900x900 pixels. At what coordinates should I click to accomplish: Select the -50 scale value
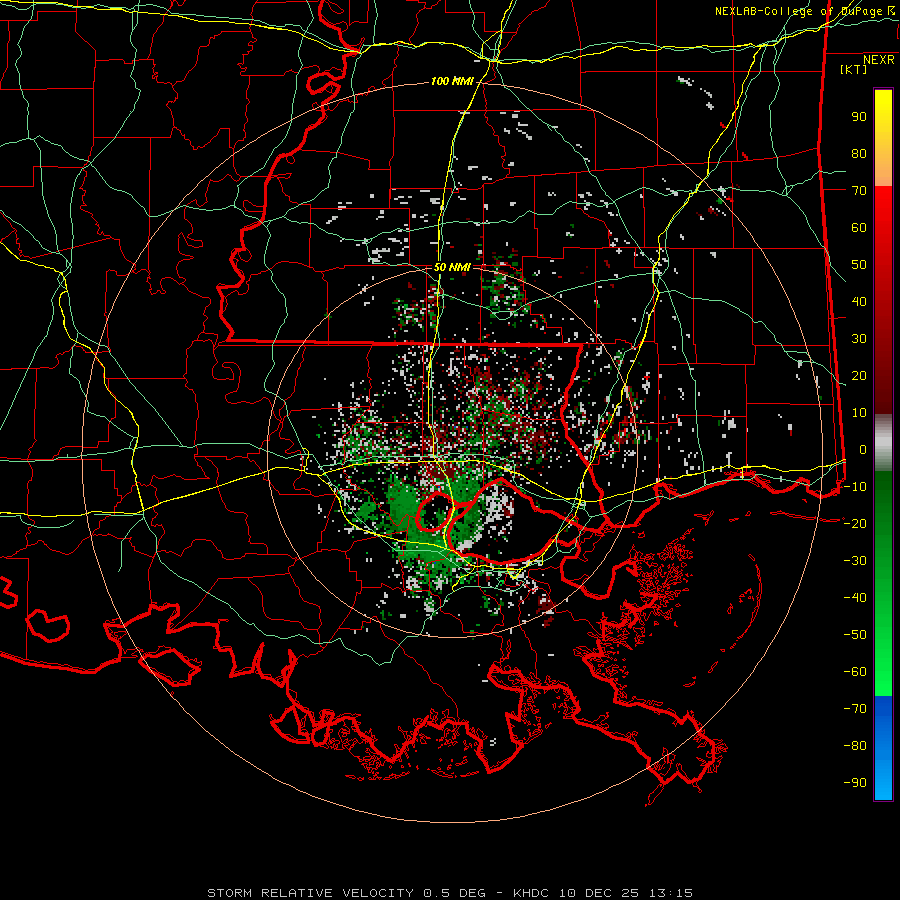coord(855,635)
